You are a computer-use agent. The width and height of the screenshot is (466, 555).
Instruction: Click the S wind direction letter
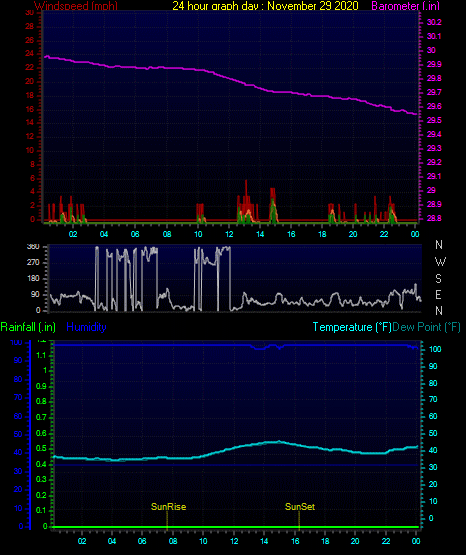click(x=438, y=279)
